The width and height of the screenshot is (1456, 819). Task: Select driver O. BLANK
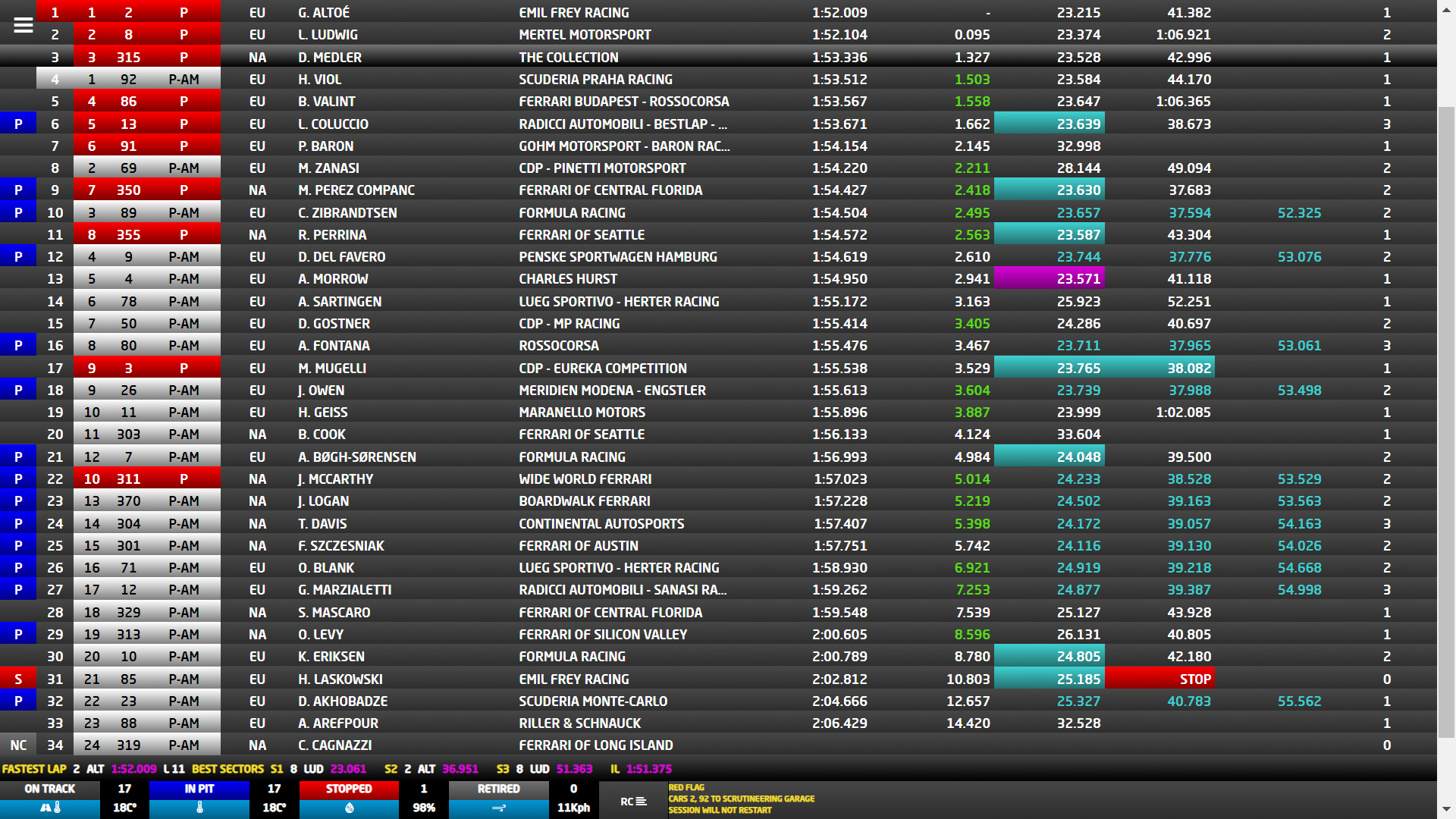point(326,567)
